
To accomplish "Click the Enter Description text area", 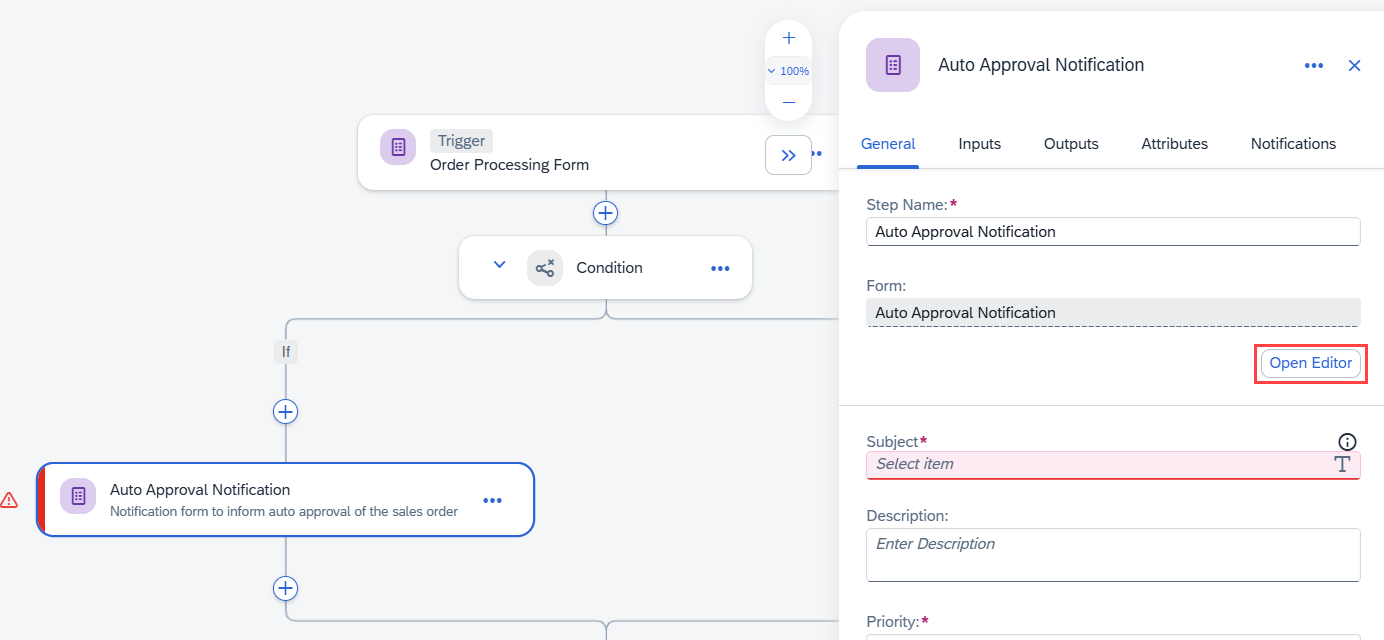I will pyautogui.click(x=1113, y=555).
